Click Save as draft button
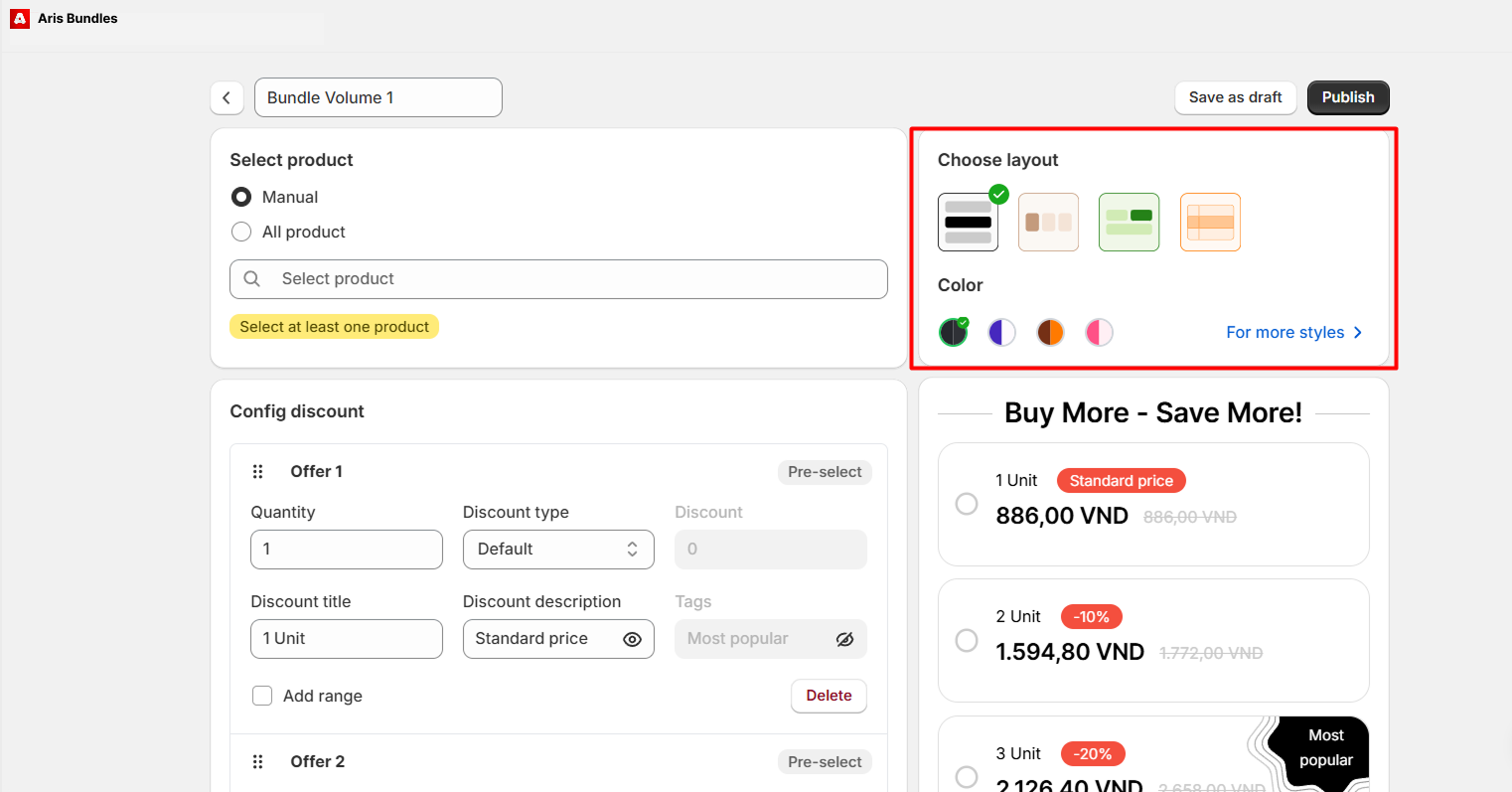Image resolution: width=1512 pixels, height=792 pixels. pyautogui.click(x=1235, y=97)
